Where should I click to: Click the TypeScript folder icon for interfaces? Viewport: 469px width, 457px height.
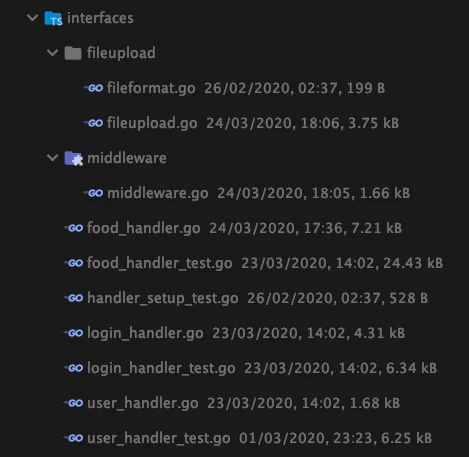pos(53,18)
